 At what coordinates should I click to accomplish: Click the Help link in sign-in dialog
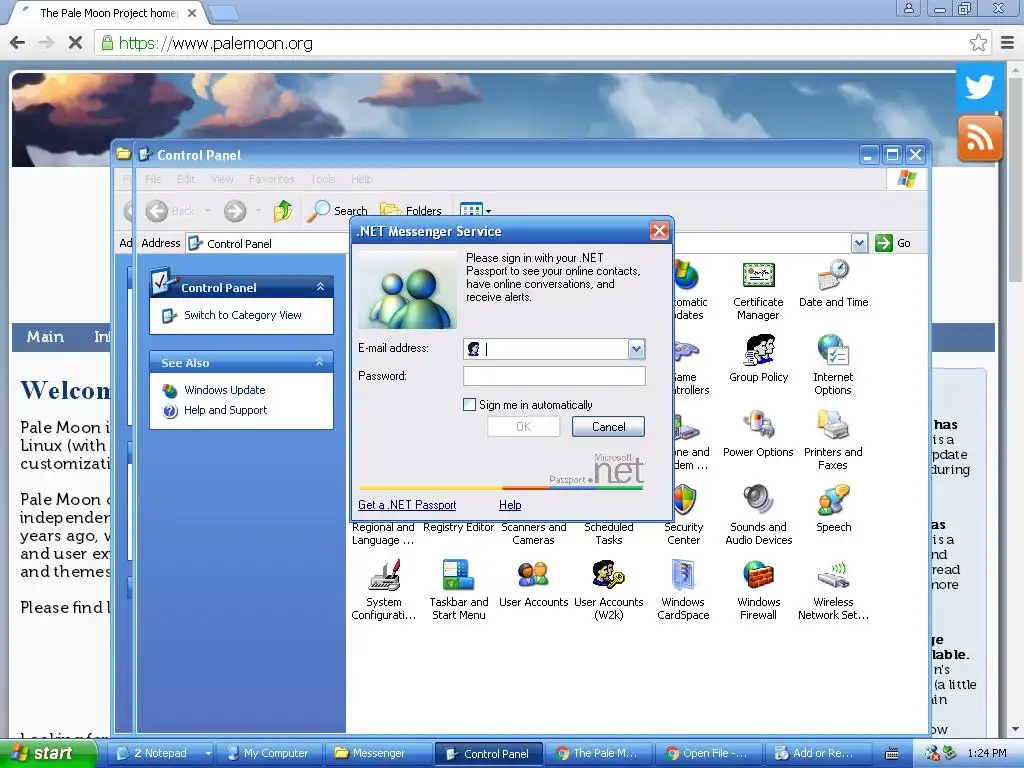click(x=509, y=505)
